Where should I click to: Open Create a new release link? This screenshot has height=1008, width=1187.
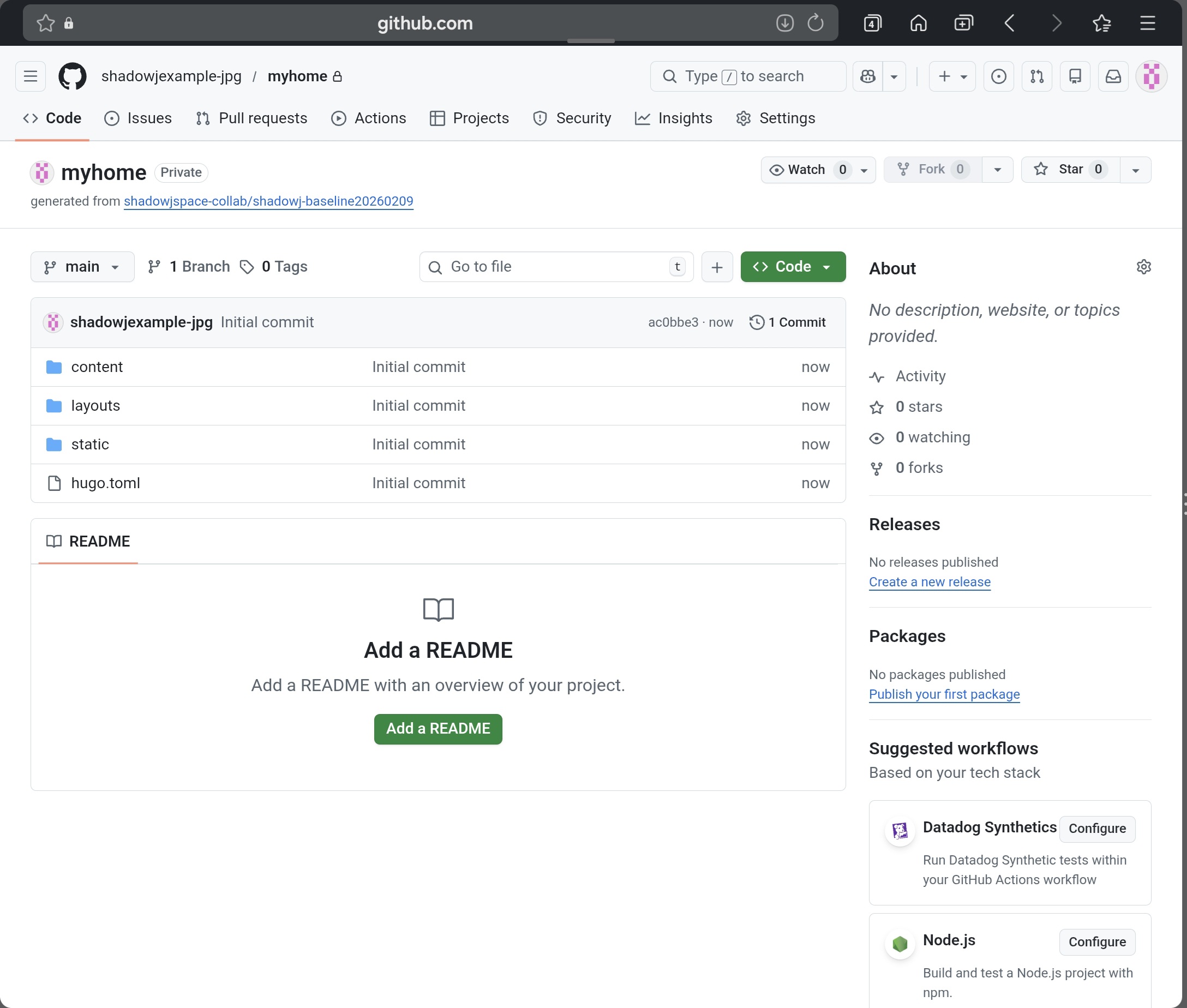930,581
